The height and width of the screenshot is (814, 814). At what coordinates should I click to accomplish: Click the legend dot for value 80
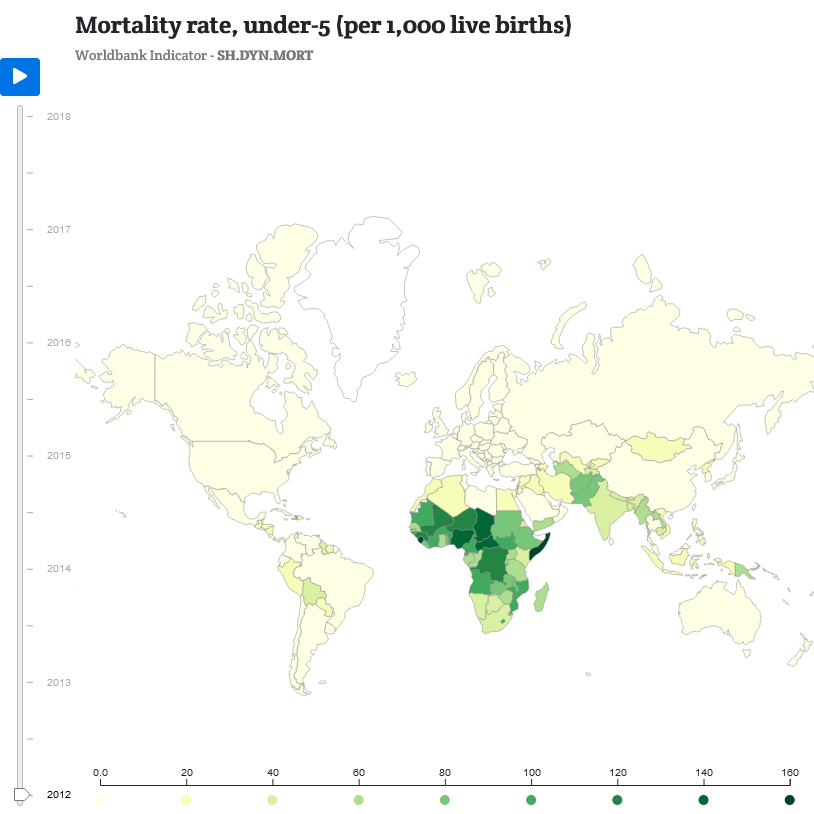[x=445, y=800]
